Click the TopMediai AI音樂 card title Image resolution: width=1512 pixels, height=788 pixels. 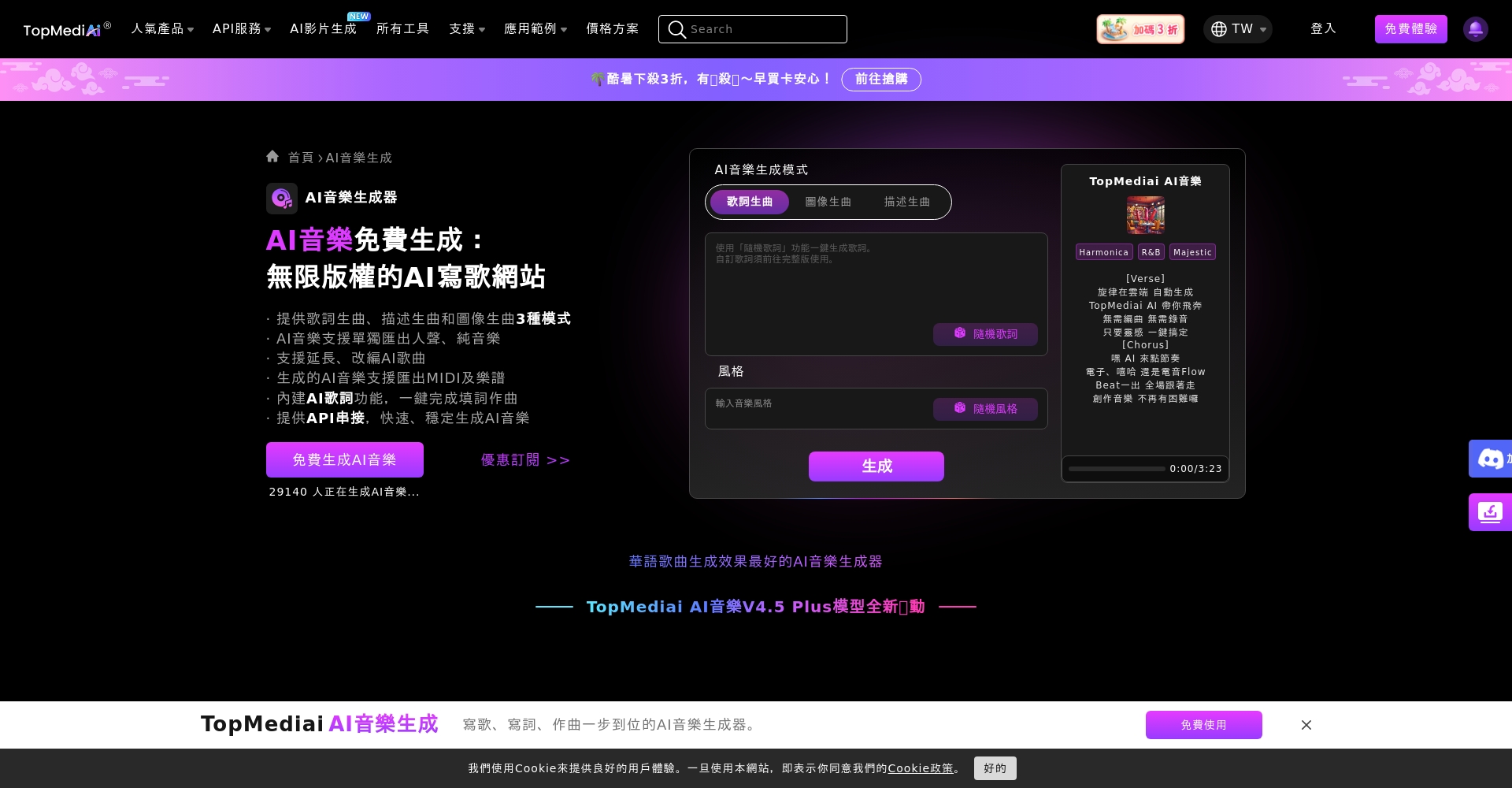pyautogui.click(x=1145, y=181)
